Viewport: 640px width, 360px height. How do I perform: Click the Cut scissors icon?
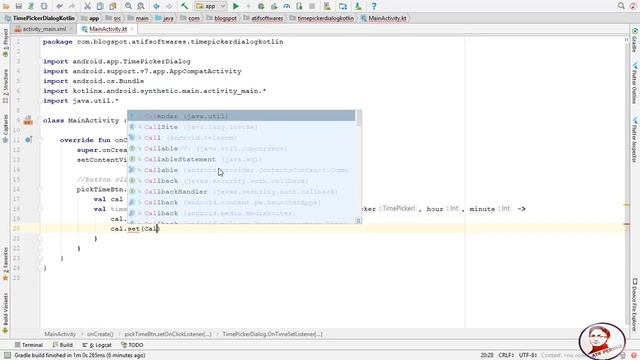[x=87, y=6]
